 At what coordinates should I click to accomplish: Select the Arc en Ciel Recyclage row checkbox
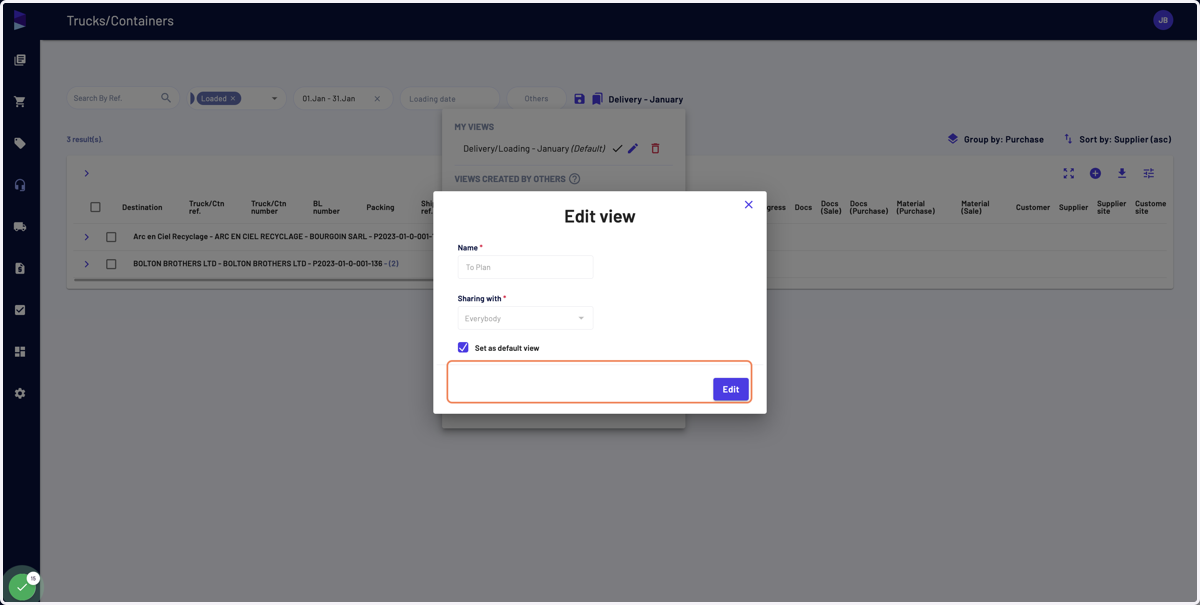coord(111,237)
